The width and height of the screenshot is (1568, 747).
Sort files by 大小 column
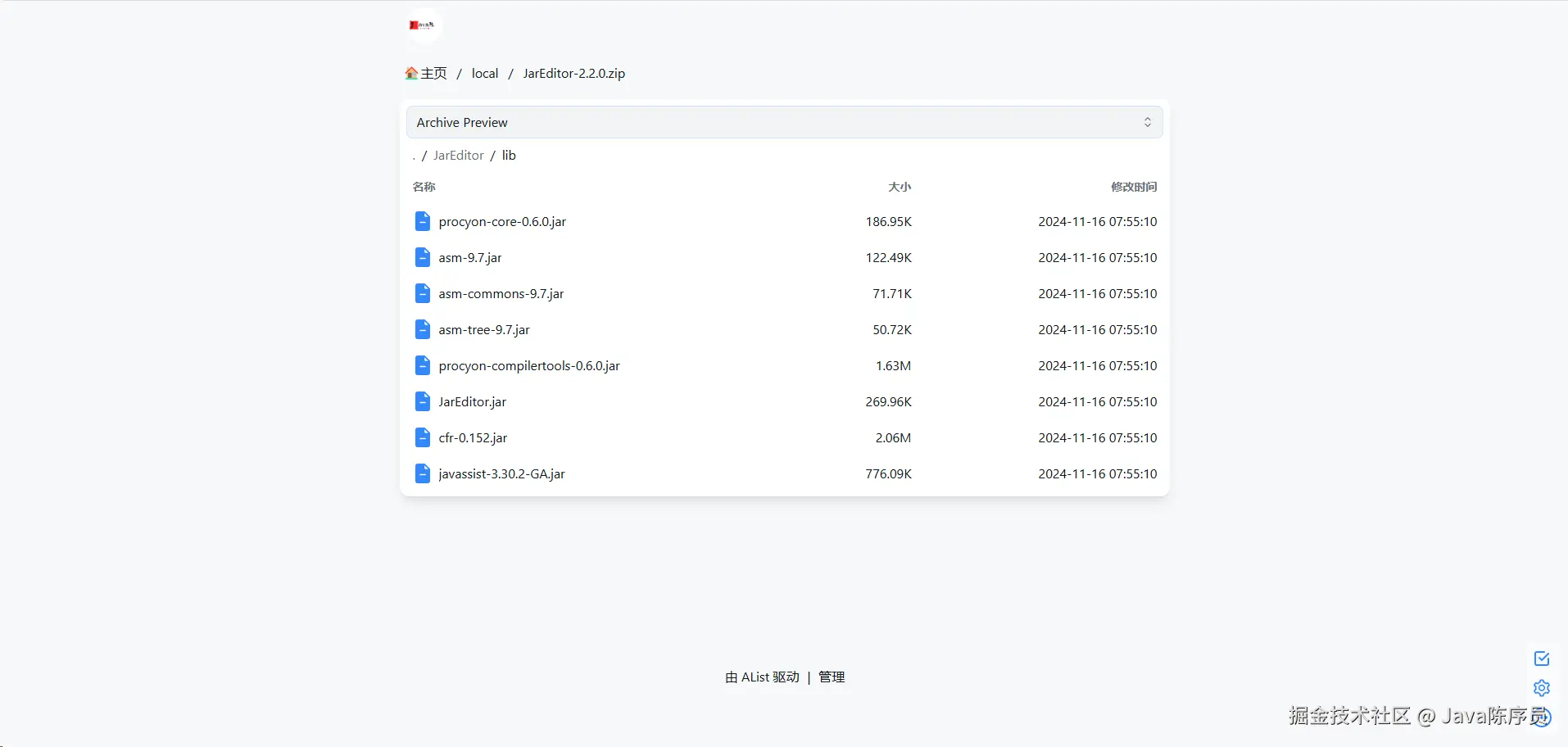point(900,187)
